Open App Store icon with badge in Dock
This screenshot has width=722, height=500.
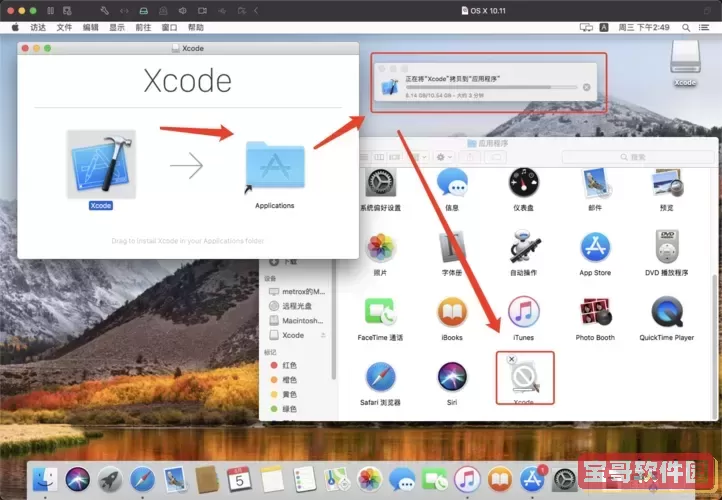click(532, 480)
